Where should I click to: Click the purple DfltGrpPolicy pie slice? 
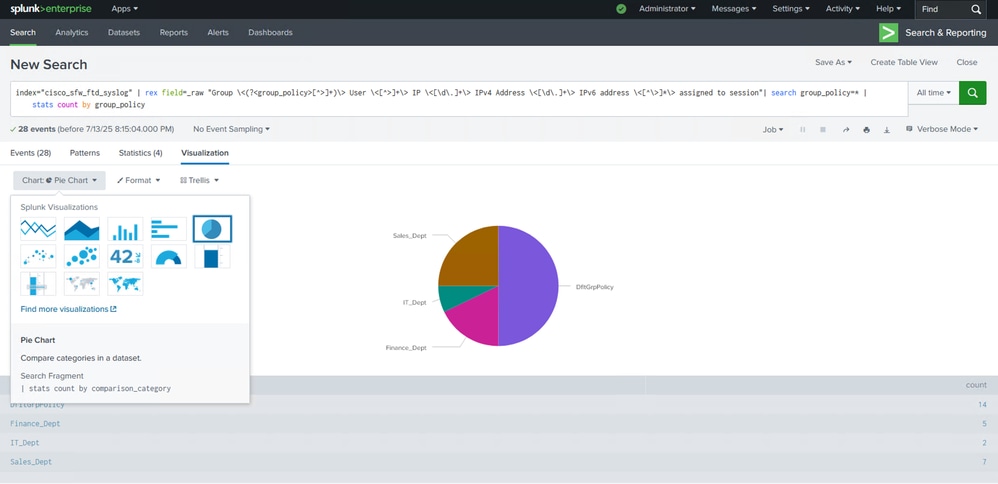point(528,286)
